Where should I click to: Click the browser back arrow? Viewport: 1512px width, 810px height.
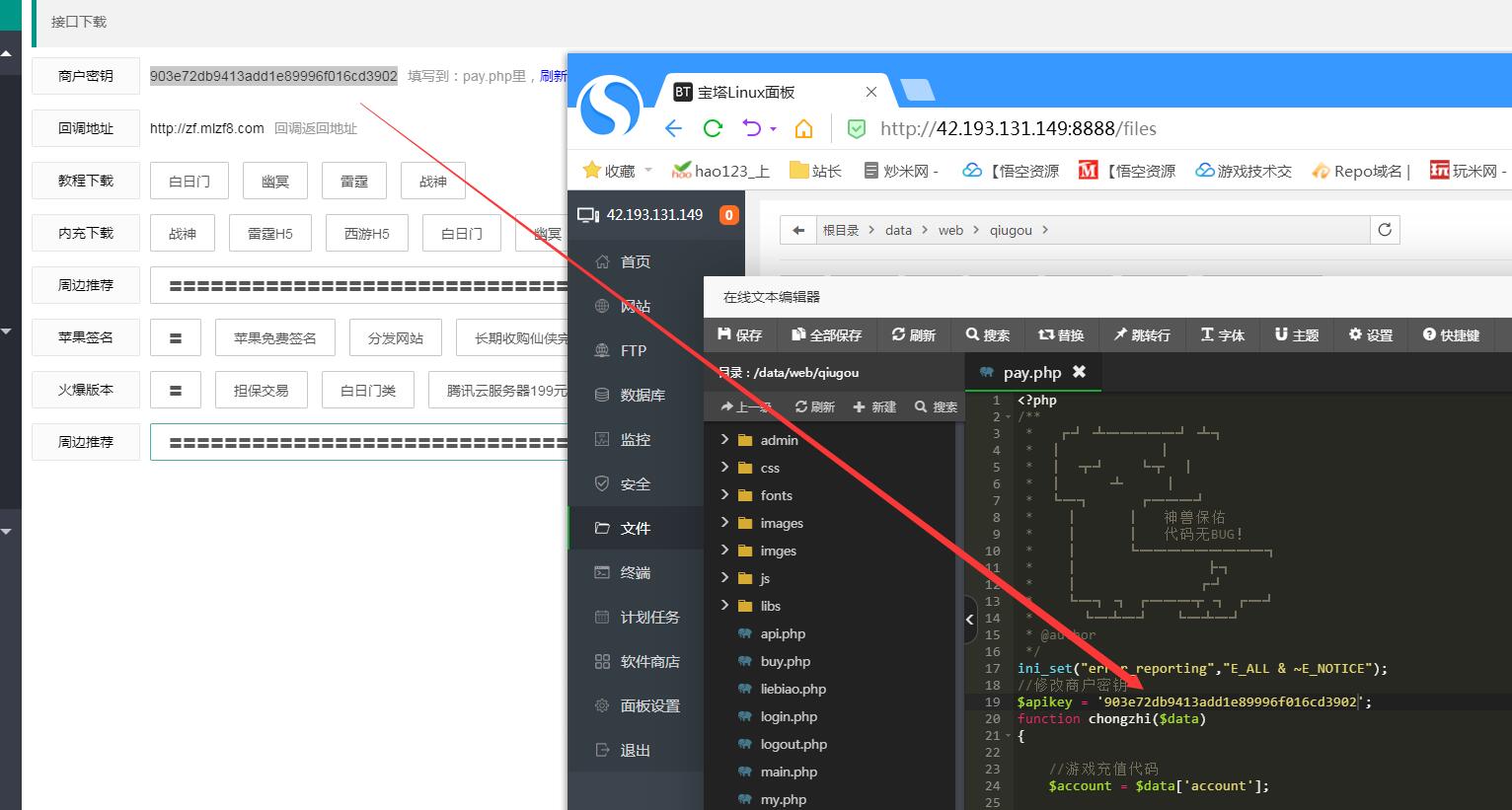[673, 128]
